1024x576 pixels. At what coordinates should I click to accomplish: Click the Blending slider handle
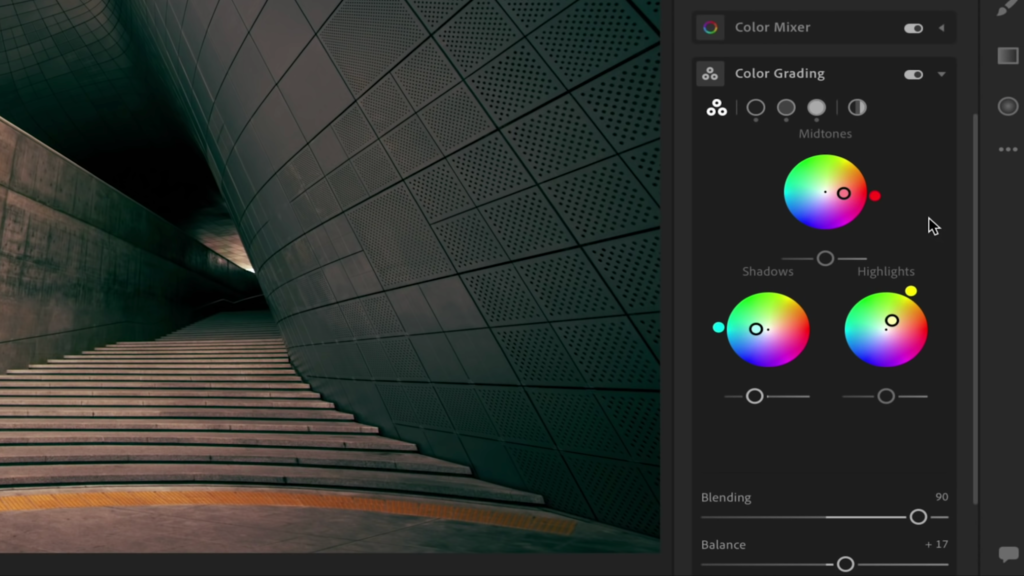[x=918, y=517]
